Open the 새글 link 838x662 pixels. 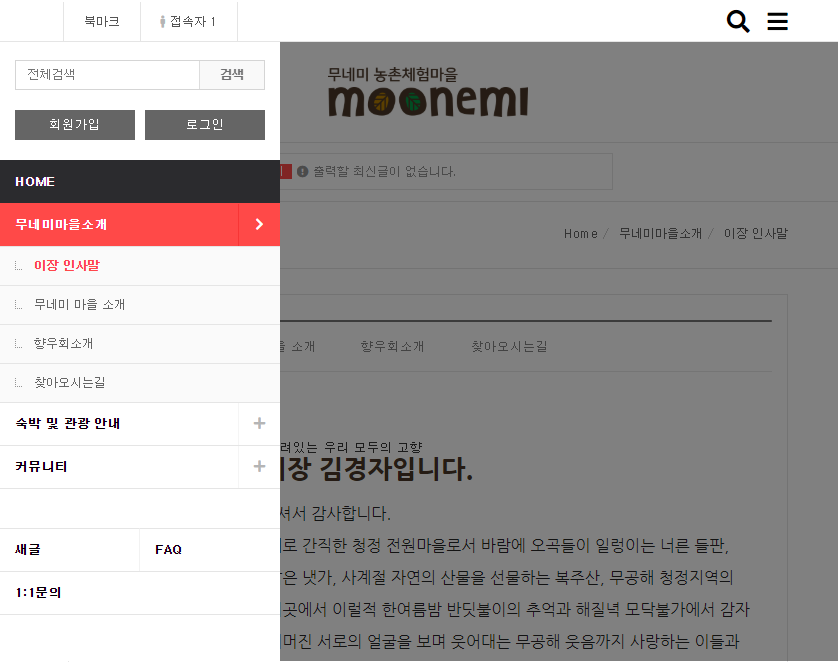tap(28, 550)
